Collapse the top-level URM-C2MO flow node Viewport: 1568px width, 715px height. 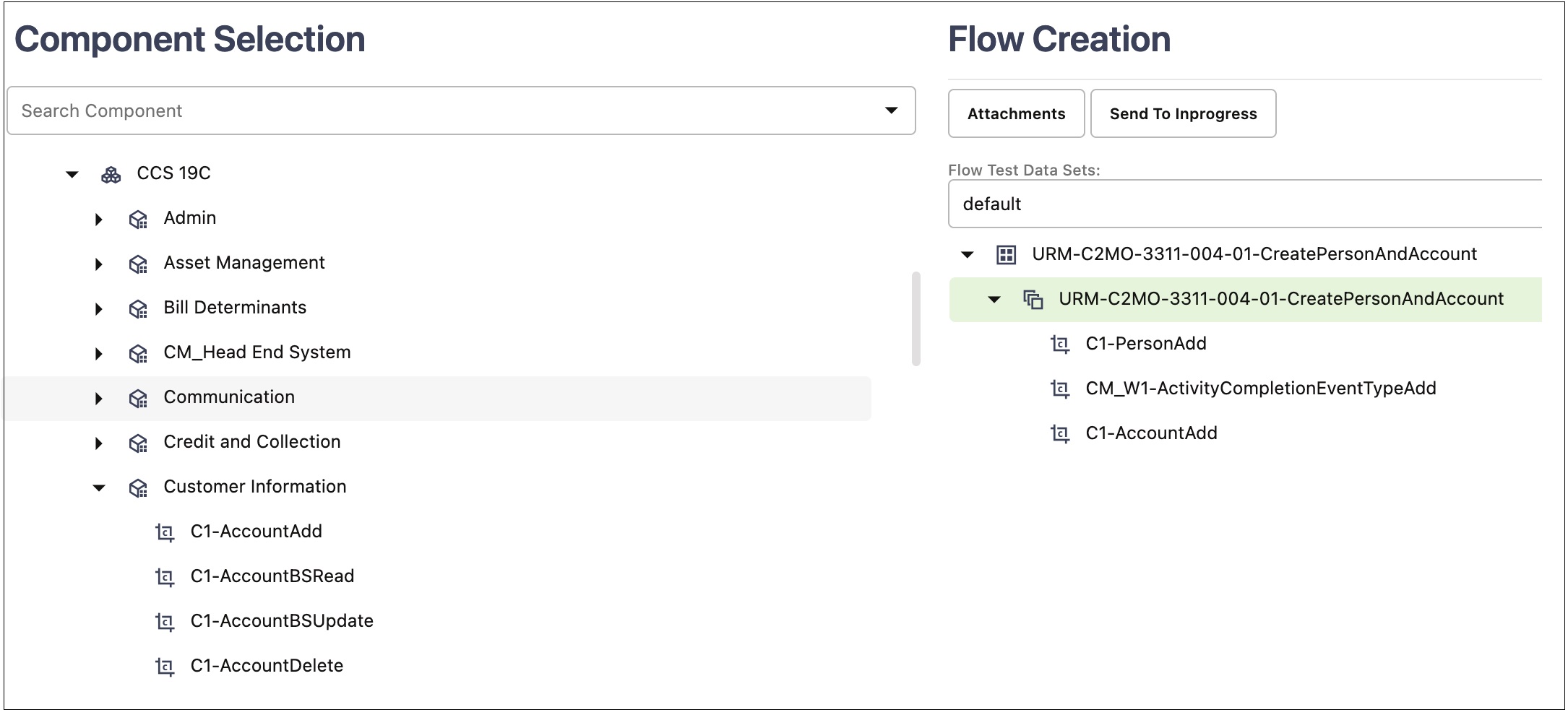[x=968, y=255]
